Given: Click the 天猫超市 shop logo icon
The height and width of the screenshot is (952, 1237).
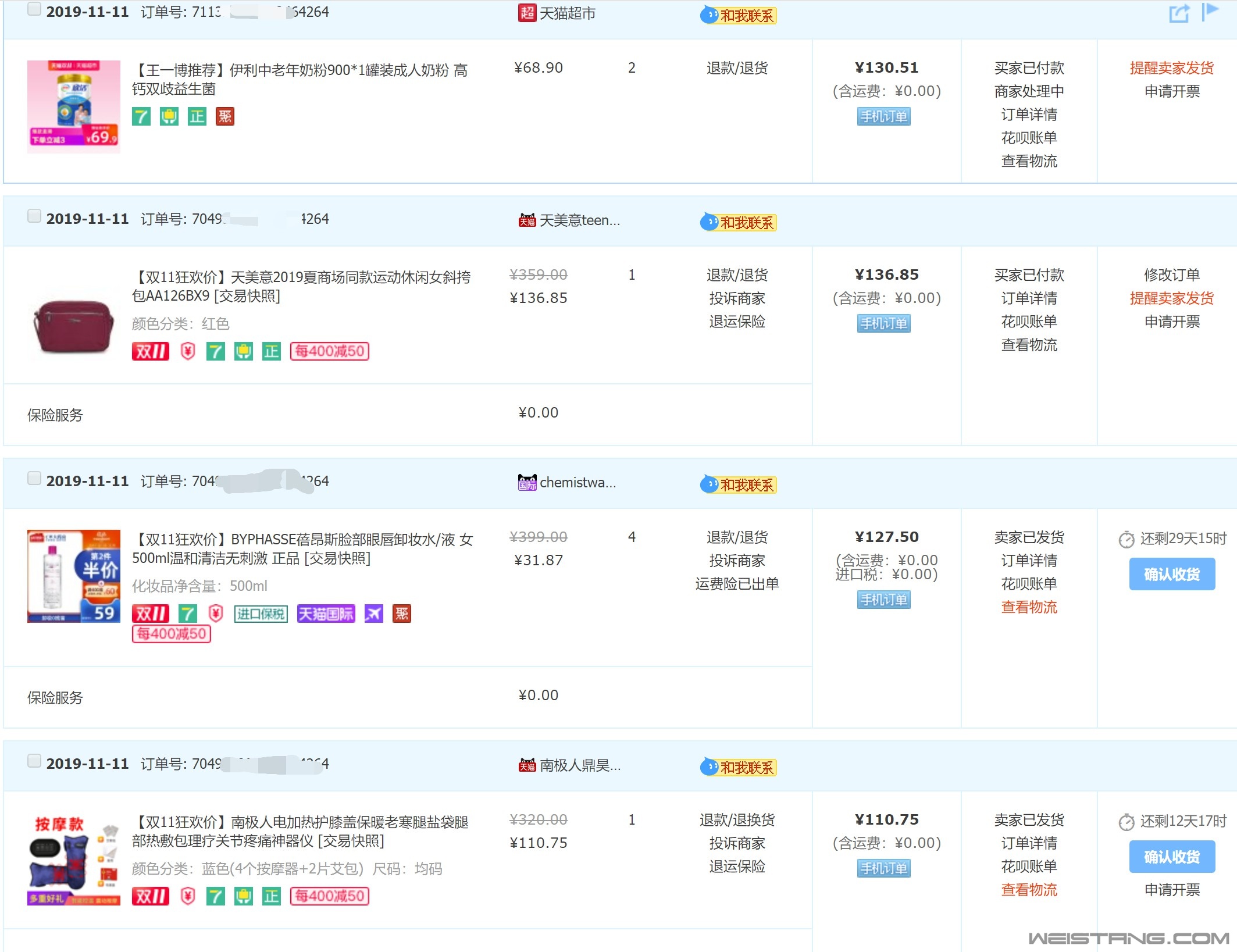Looking at the screenshot, I should tap(527, 13).
